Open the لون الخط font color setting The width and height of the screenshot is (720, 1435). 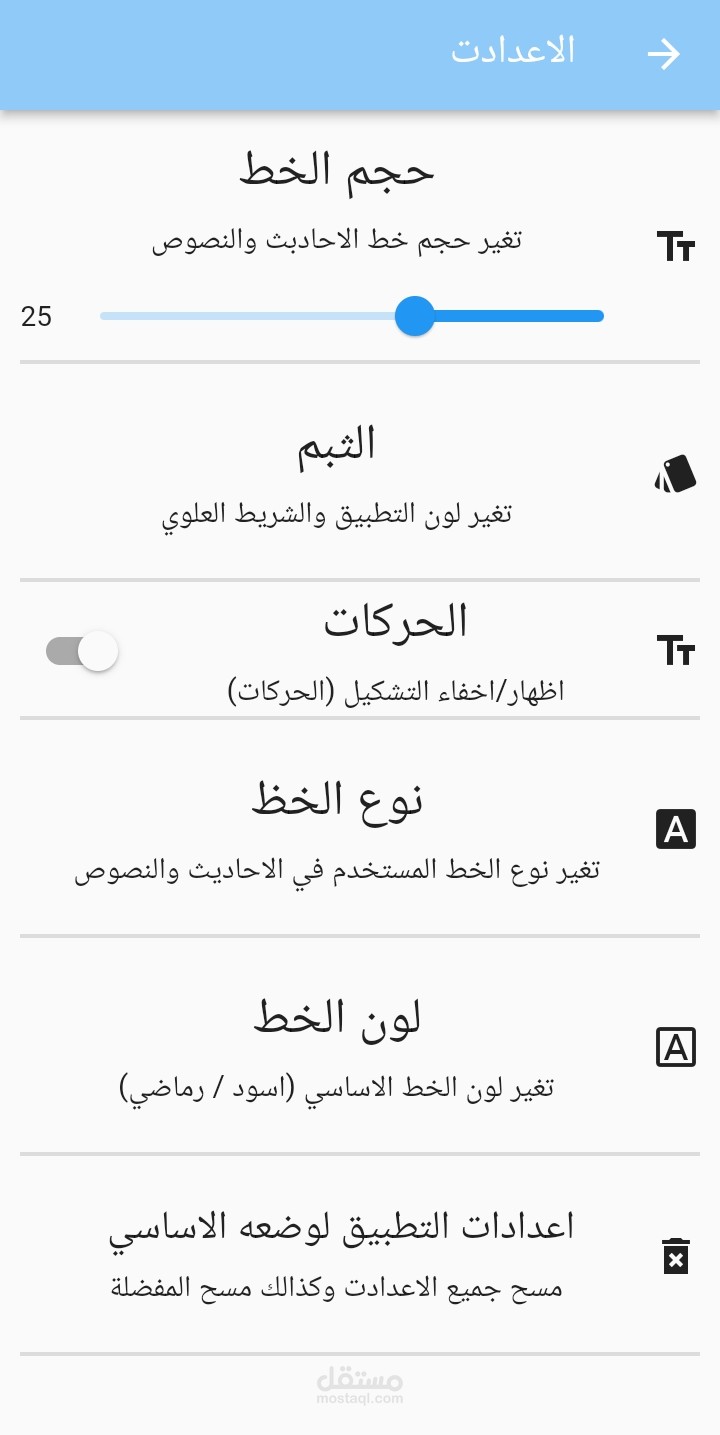click(x=360, y=1046)
